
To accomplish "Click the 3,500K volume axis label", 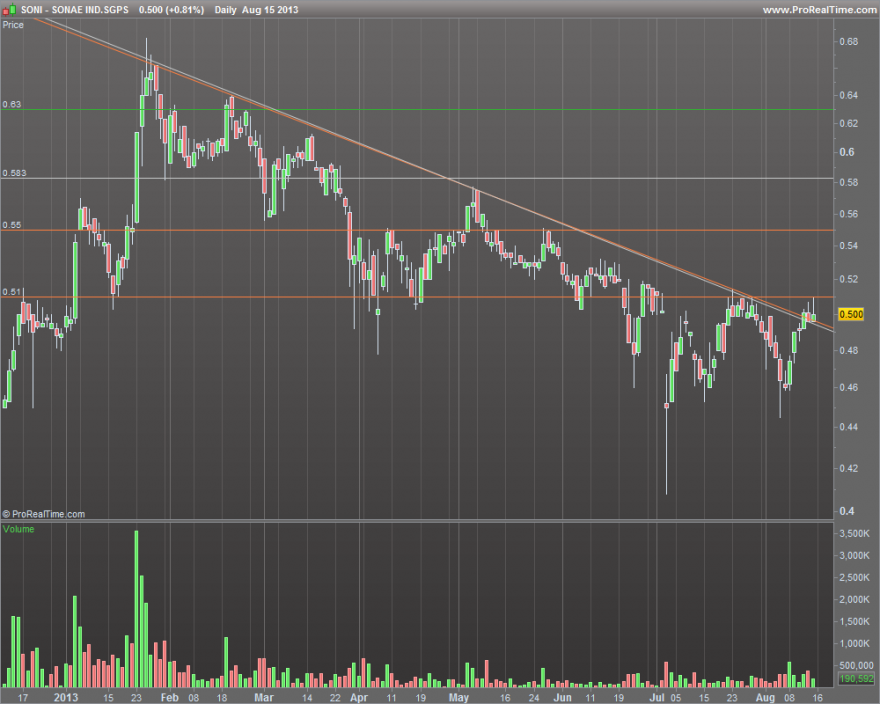I will (854, 533).
